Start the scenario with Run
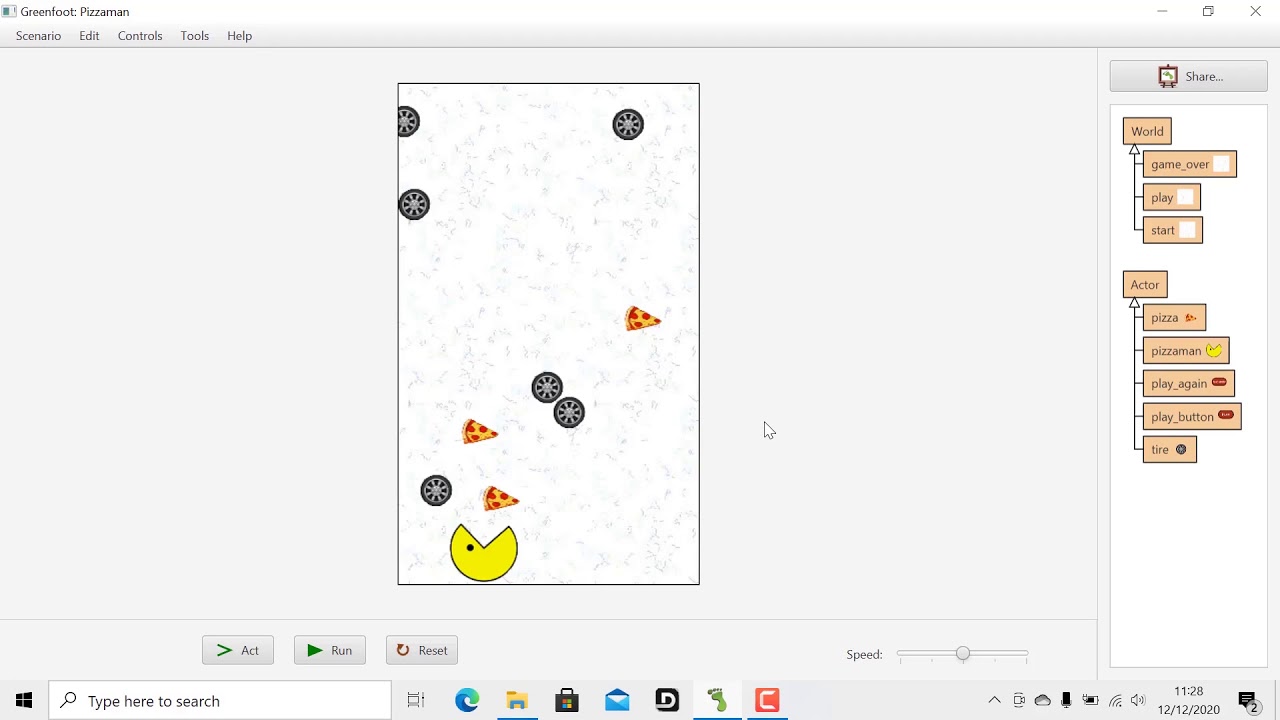Viewport: 1280px width, 720px height. click(330, 650)
